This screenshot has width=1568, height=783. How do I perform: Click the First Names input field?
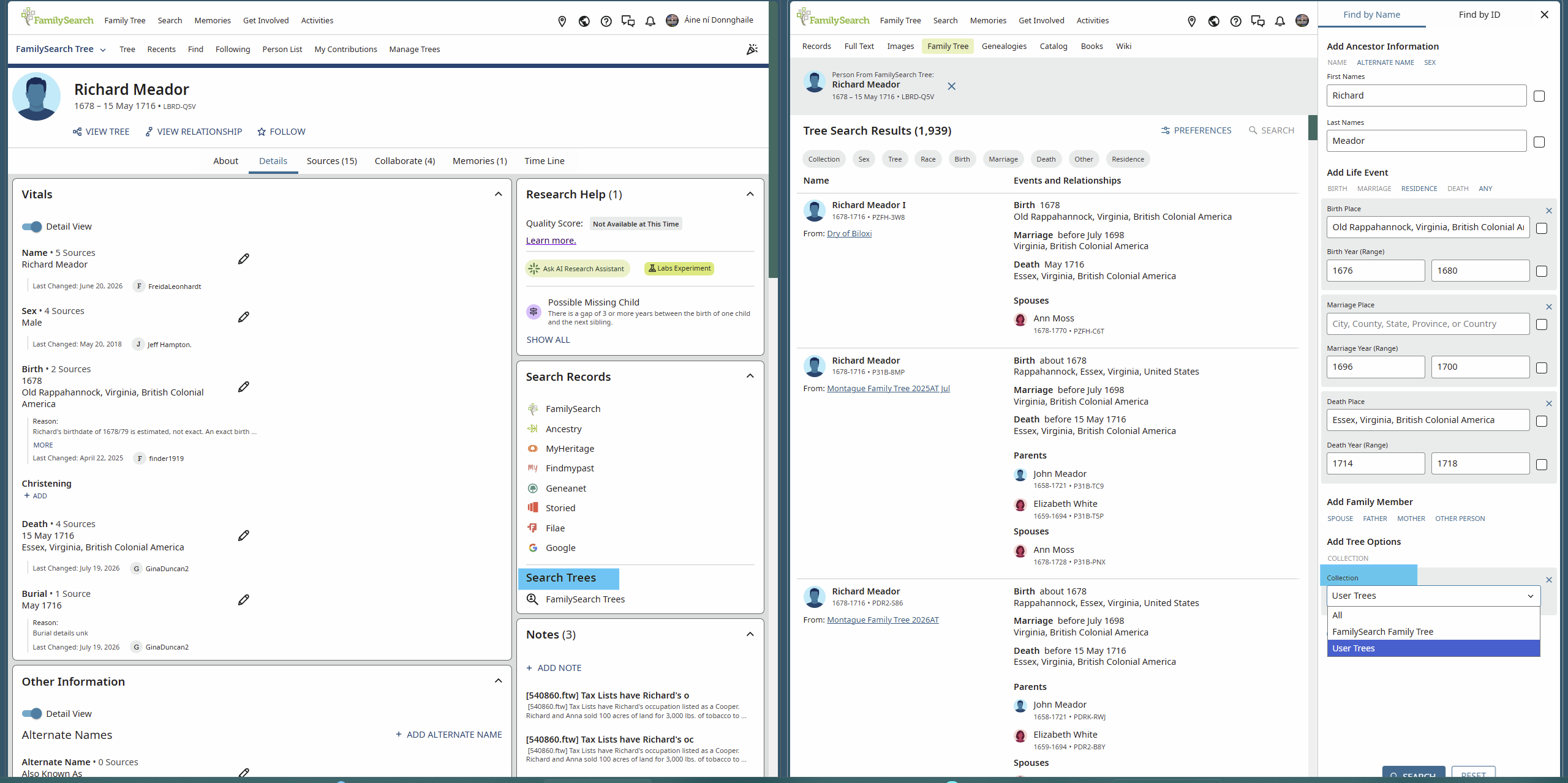[x=1427, y=96]
